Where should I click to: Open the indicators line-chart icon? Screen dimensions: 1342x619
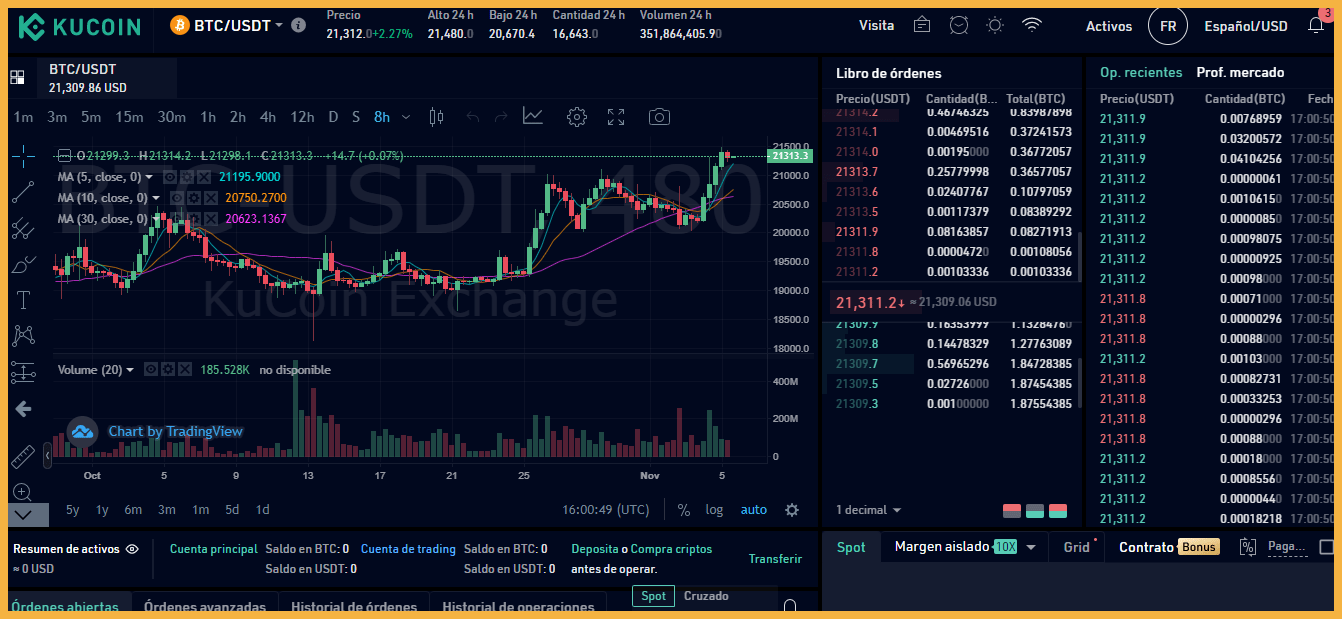pos(532,117)
